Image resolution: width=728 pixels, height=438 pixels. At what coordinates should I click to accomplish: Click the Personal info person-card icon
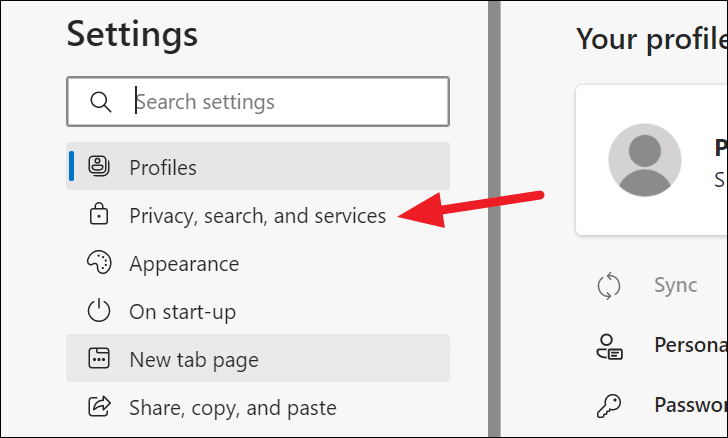pos(609,346)
